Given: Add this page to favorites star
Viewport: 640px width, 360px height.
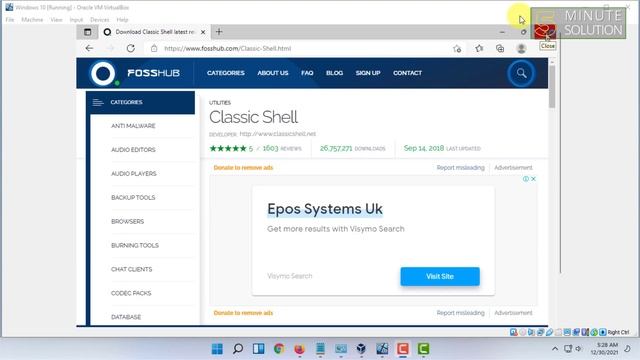Looking at the screenshot, I should [x=457, y=49].
